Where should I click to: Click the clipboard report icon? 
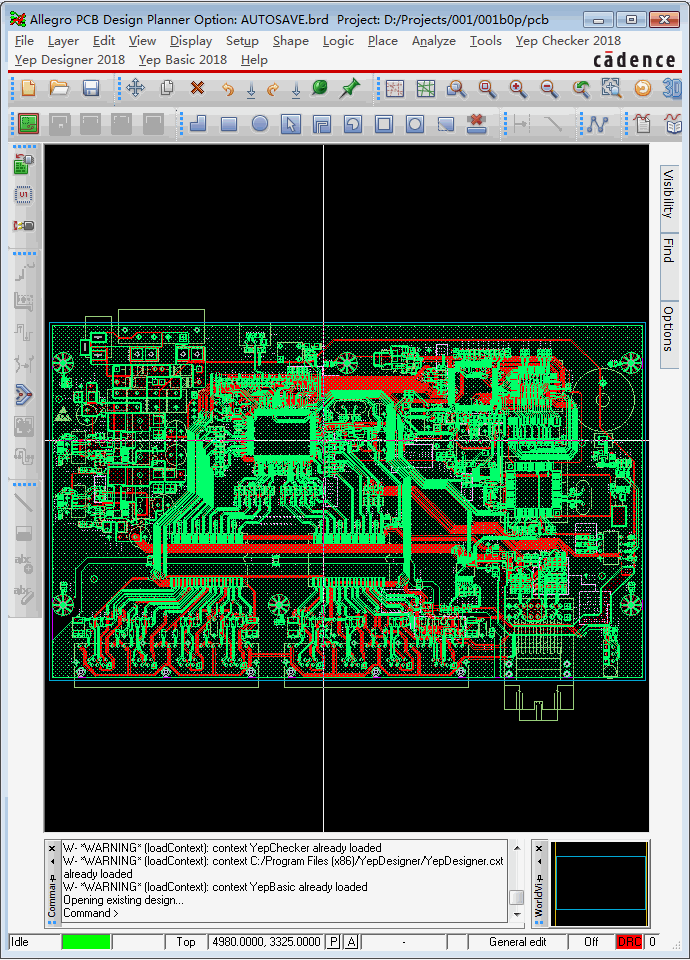click(x=642, y=124)
